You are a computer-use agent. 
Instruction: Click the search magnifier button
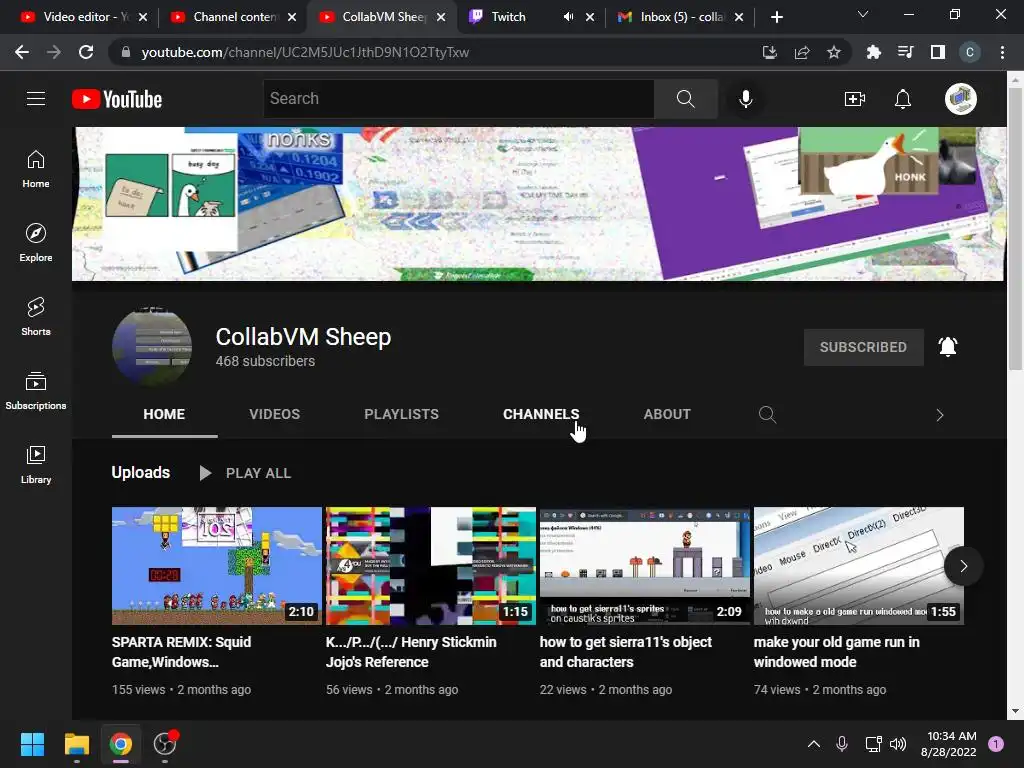tap(686, 99)
